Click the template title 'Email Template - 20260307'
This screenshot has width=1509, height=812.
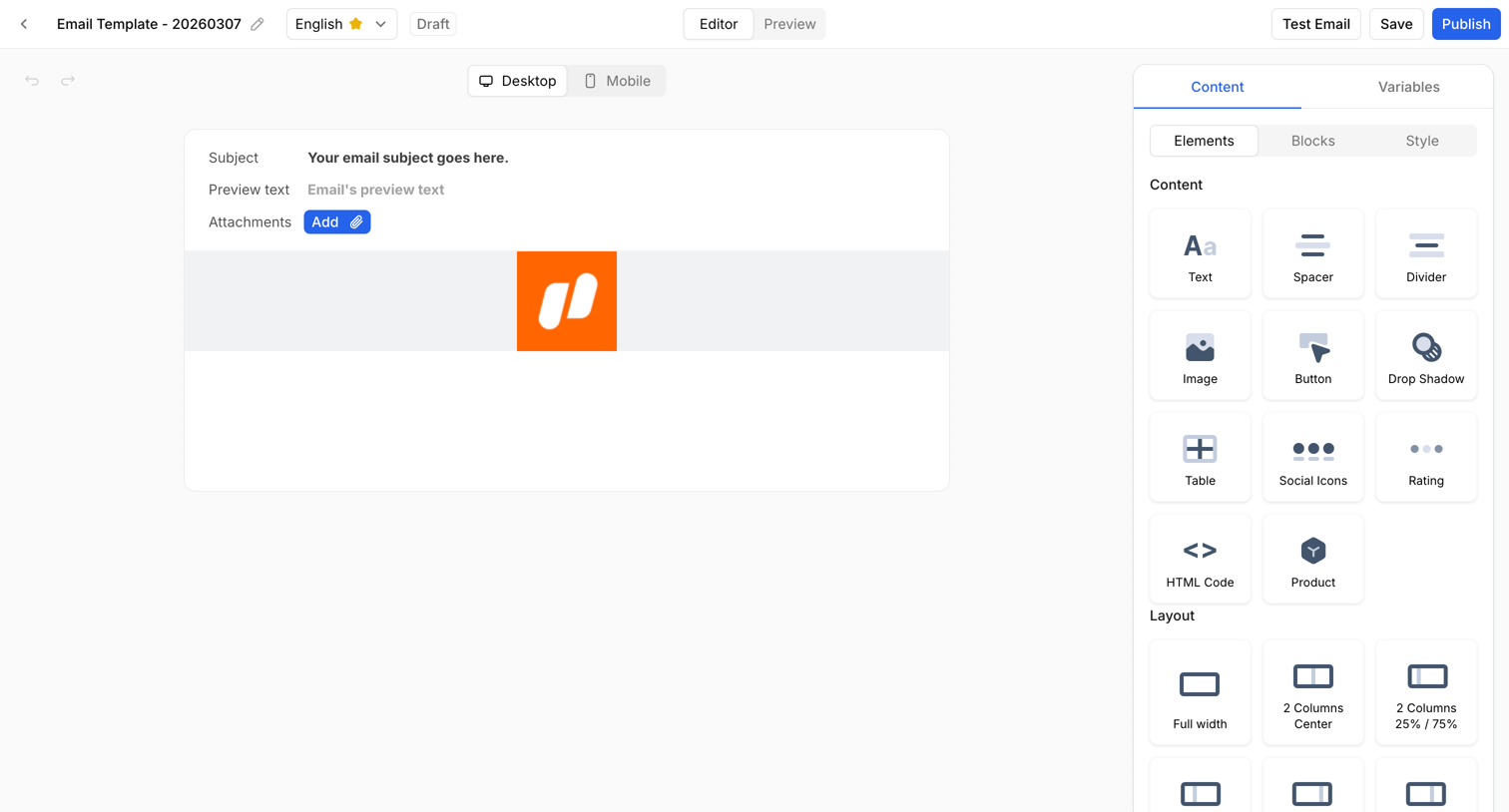point(149,24)
